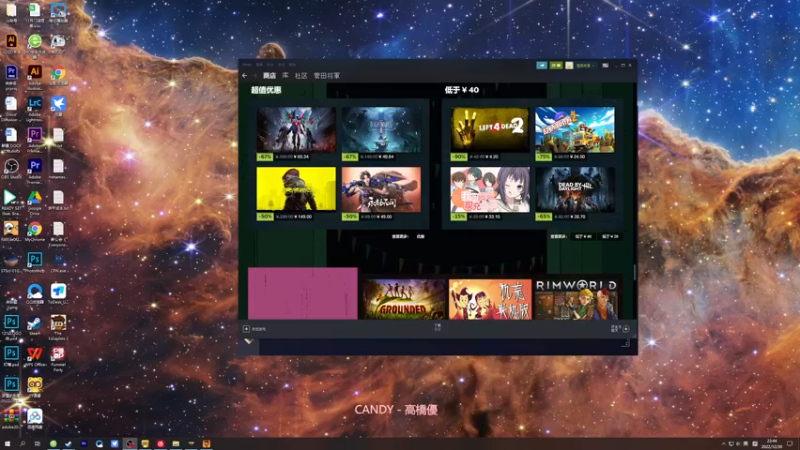Open Pummel Party desktop shortcut

click(x=58, y=359)
